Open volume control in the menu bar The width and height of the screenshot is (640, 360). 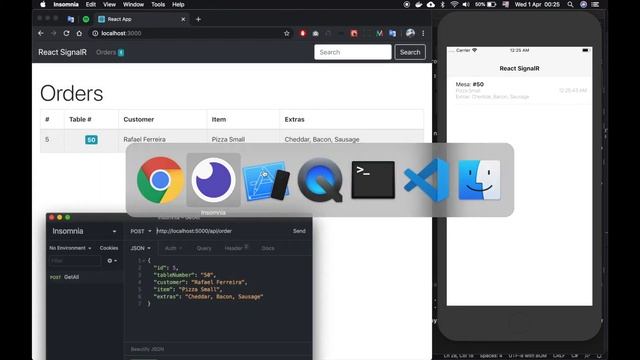click(x=466, y=4)
